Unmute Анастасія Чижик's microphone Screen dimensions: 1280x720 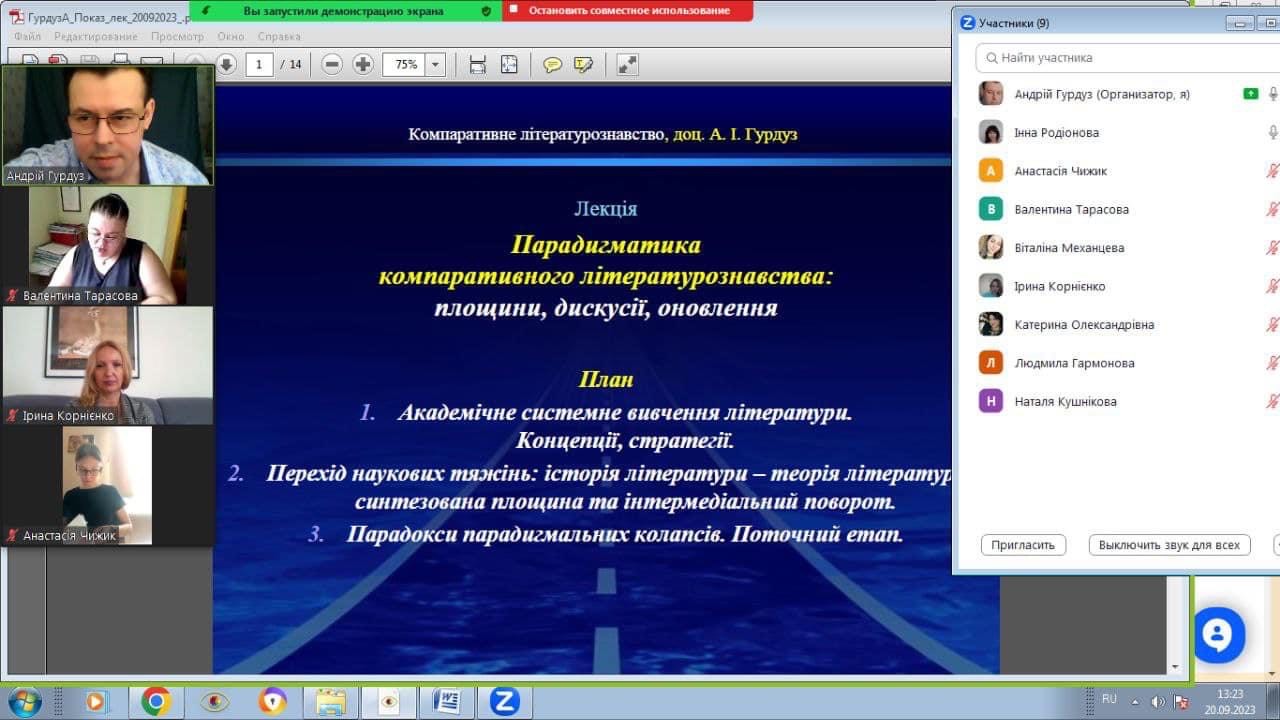tap(1273, 171)
